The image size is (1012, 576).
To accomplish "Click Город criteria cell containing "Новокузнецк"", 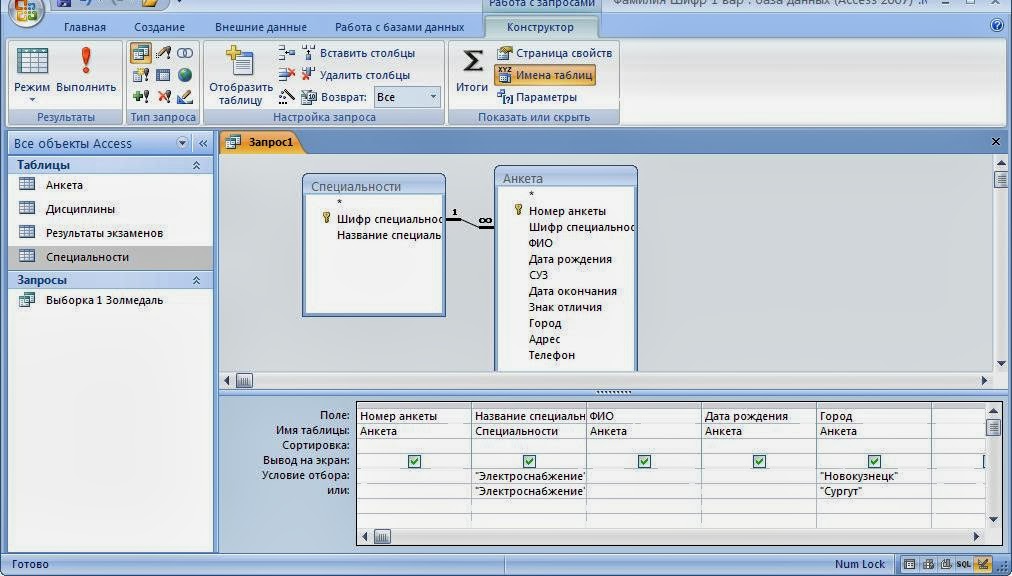I will click(872, 476).
